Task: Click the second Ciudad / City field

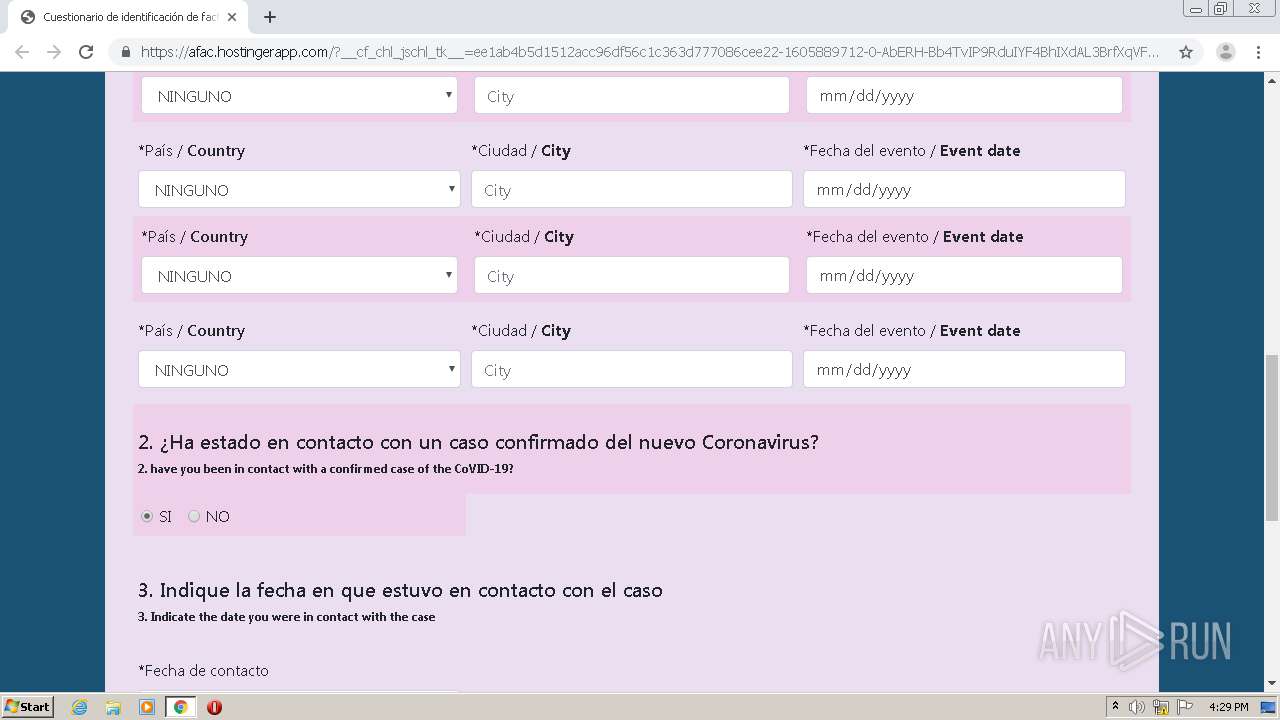Action: 632,189
